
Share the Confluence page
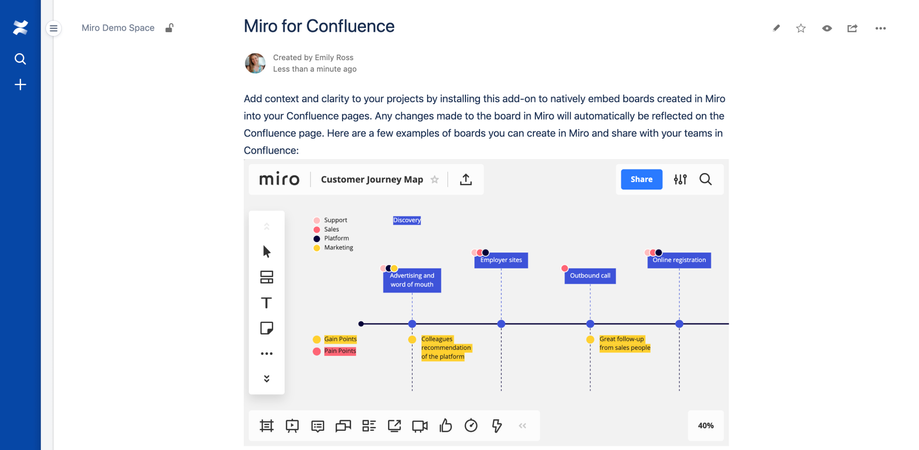point(852,28)
